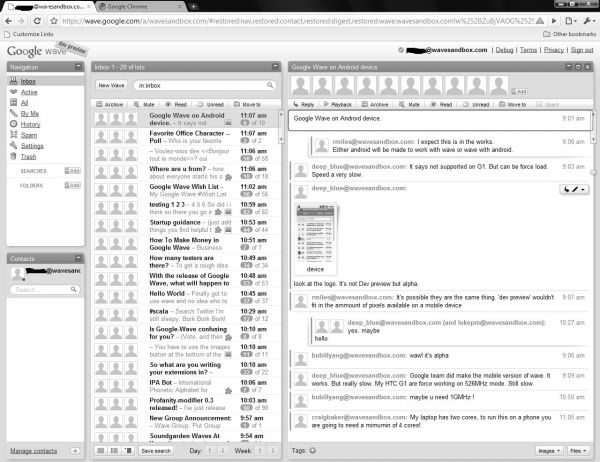Add a participant to the wave
The width and height of the screenshot is (600, 462).
click(x=519, y=91)
